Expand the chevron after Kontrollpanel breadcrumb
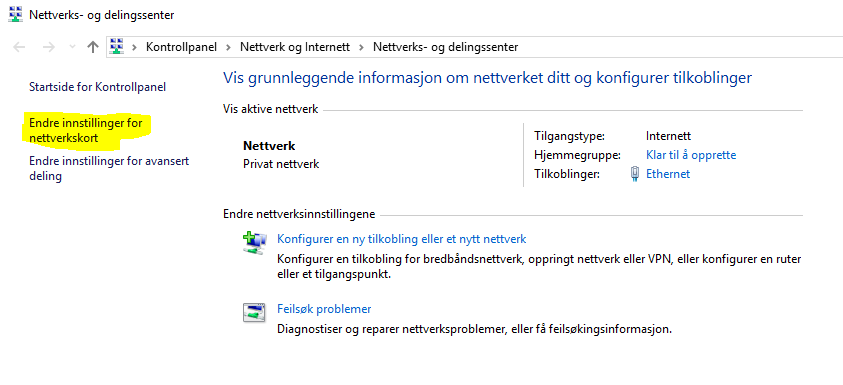Screen dimensions: 843x385 [228, 47]
